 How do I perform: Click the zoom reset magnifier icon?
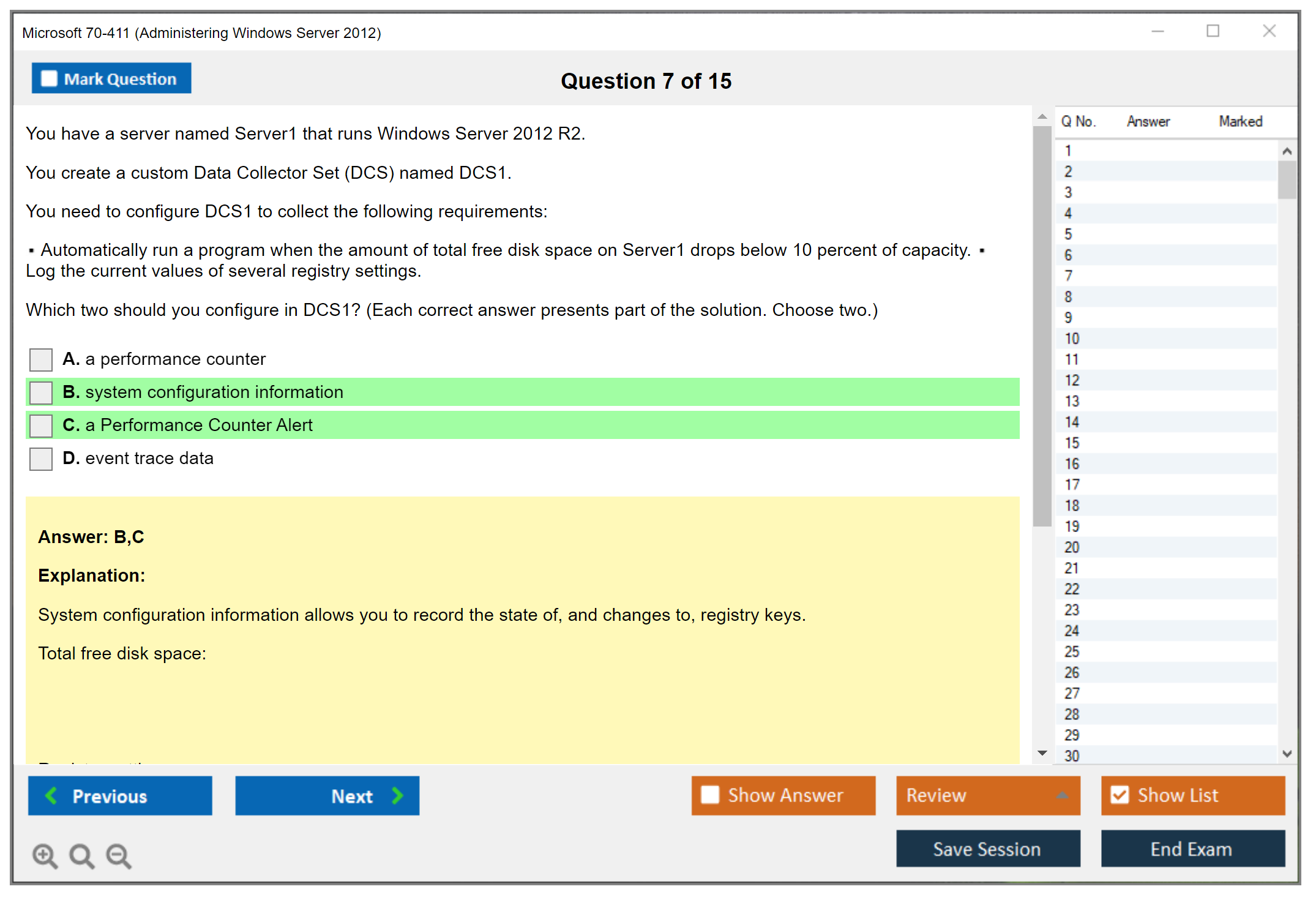click(x=81, y=855)
